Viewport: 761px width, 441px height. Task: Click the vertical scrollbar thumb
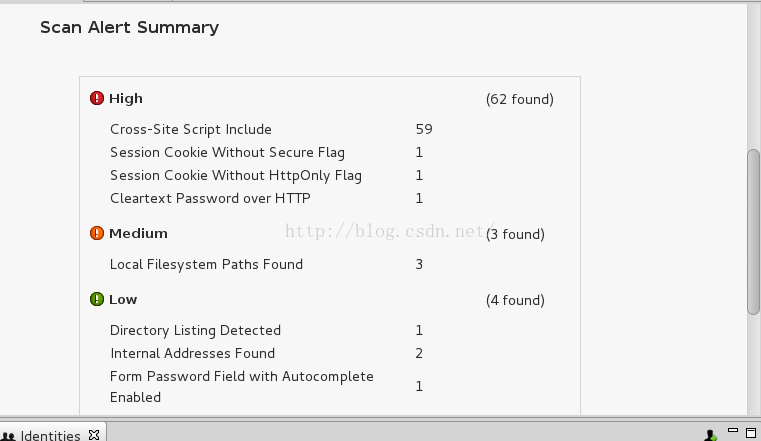point(753,232)
